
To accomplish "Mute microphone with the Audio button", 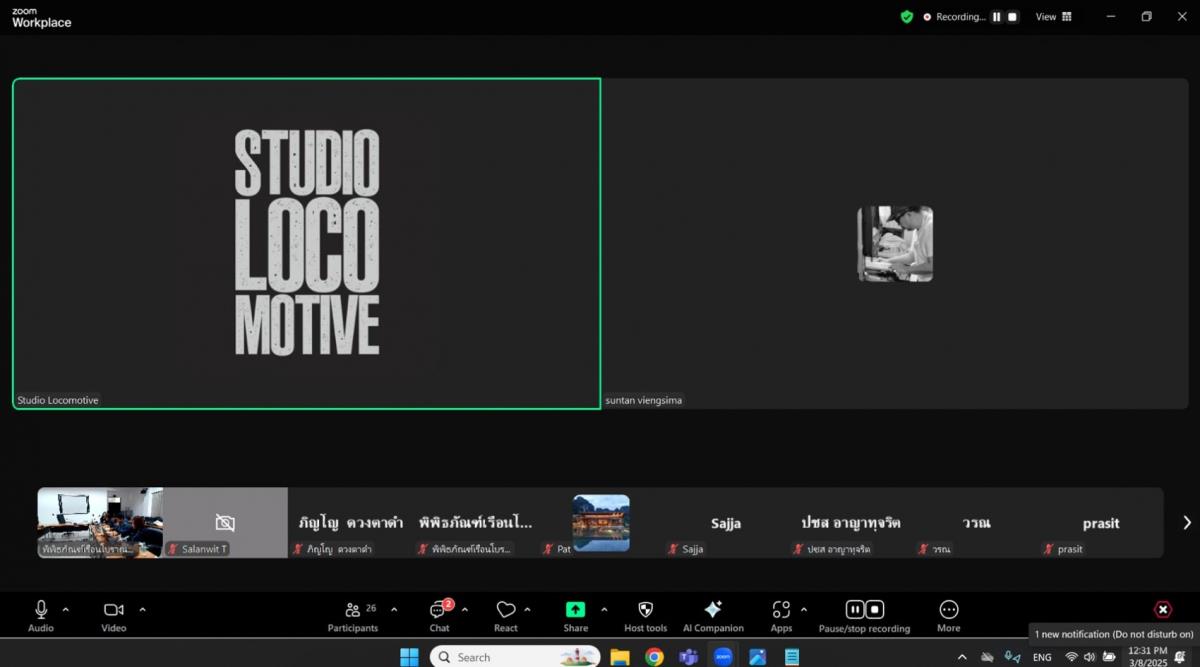I will point(41,615).
